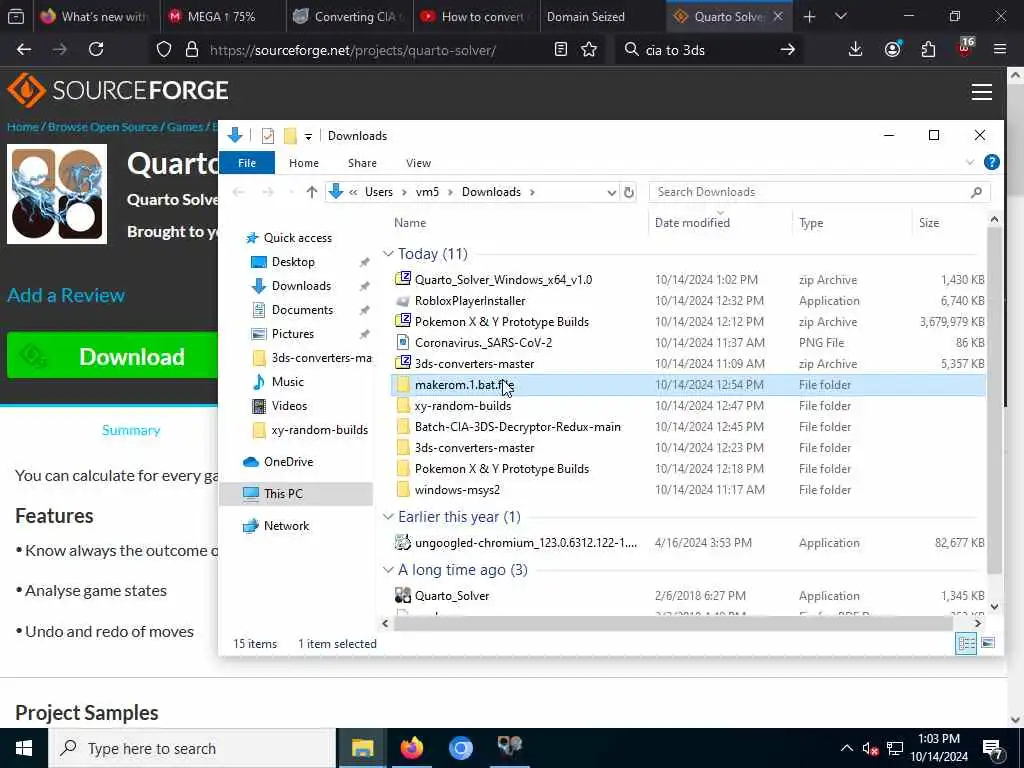
Task: Open SourceForge hamburger menu
Action: click(x=982, y=92)
